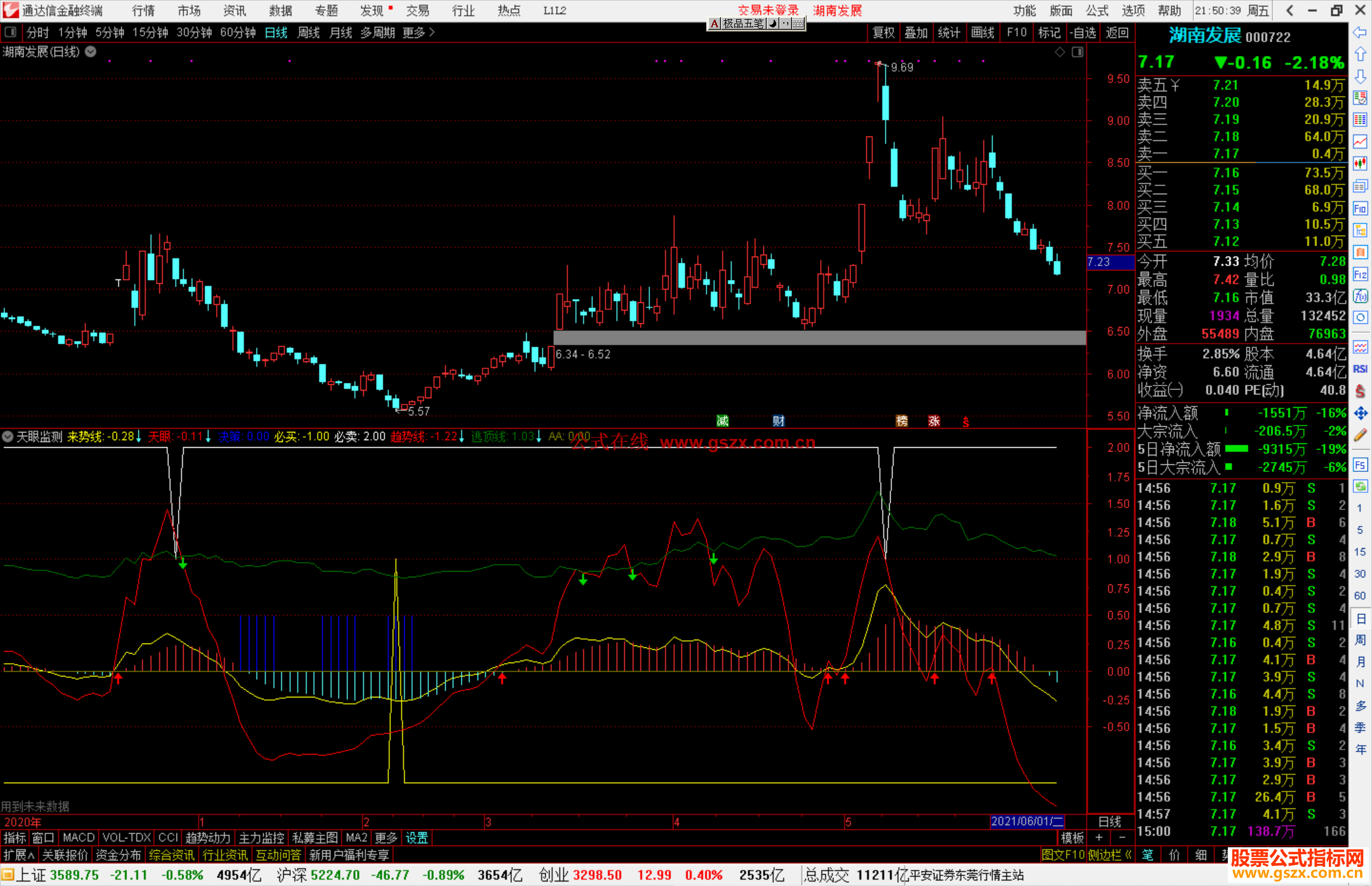Viewport: 1372px width, 886px height.
Task: Open the orange document icon in sidebar
Action: 1360,252
